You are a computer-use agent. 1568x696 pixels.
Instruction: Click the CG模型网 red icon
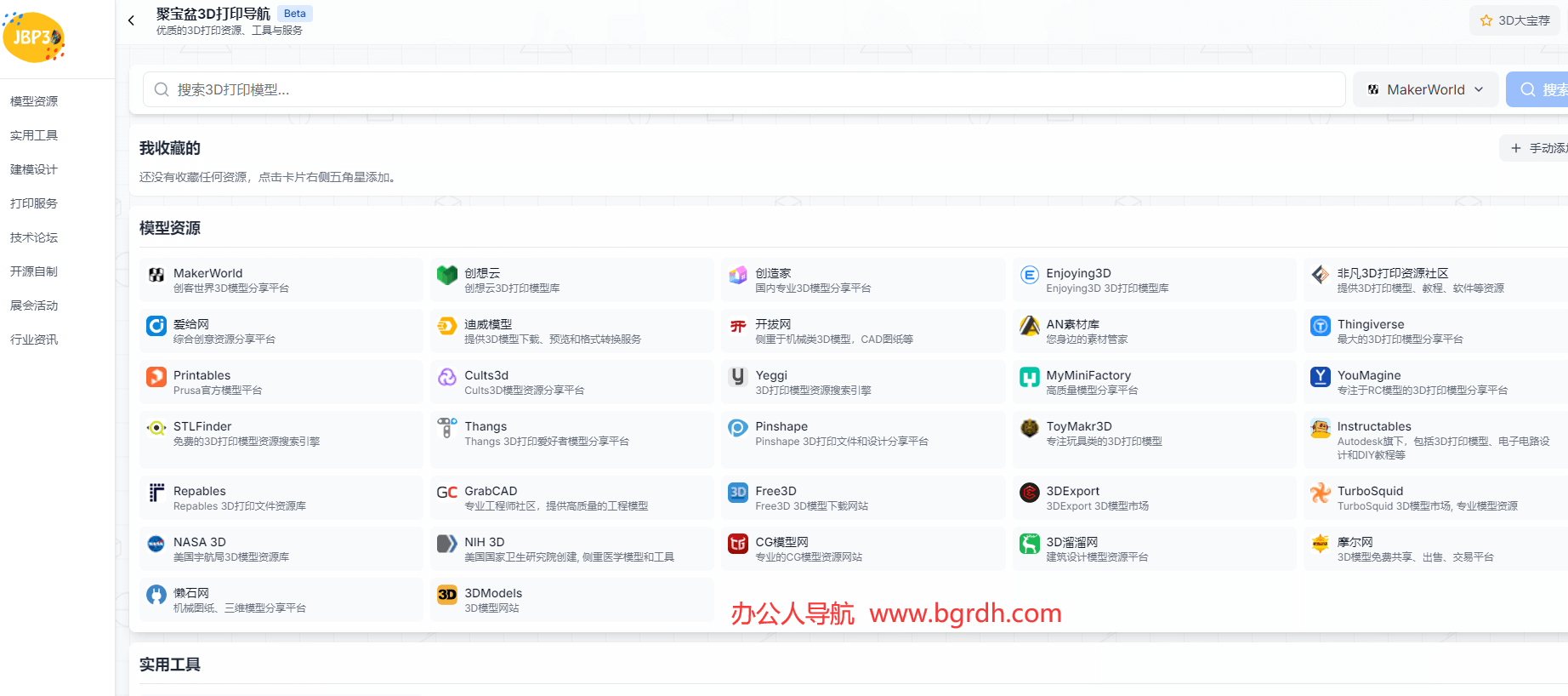pyautogui.click(x=738, y=544)
